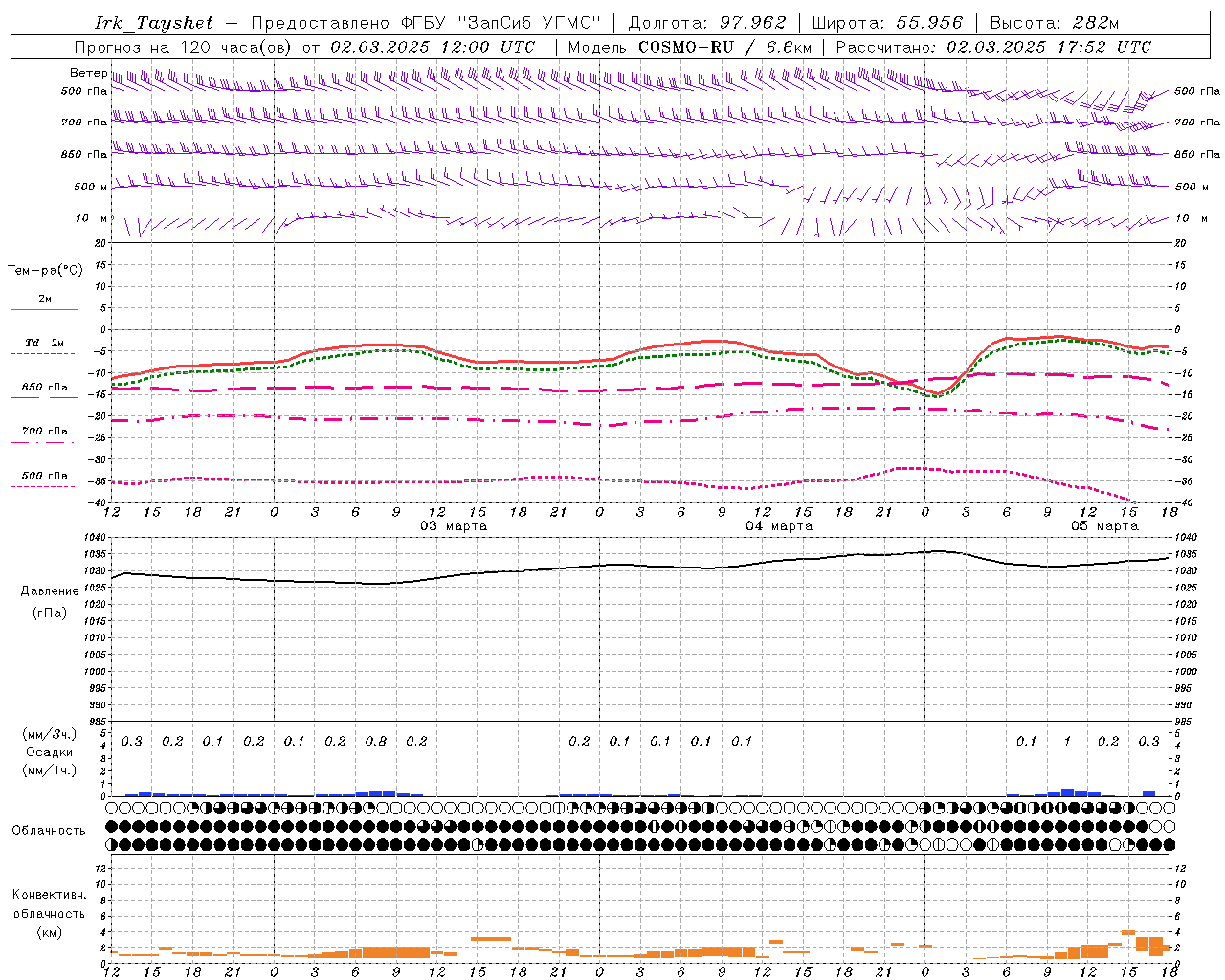Image resolution: width=1225 pixels, height=980 pixels.
Task: Click the 'Давление' pressure label
Action: [x=50, y=591]
